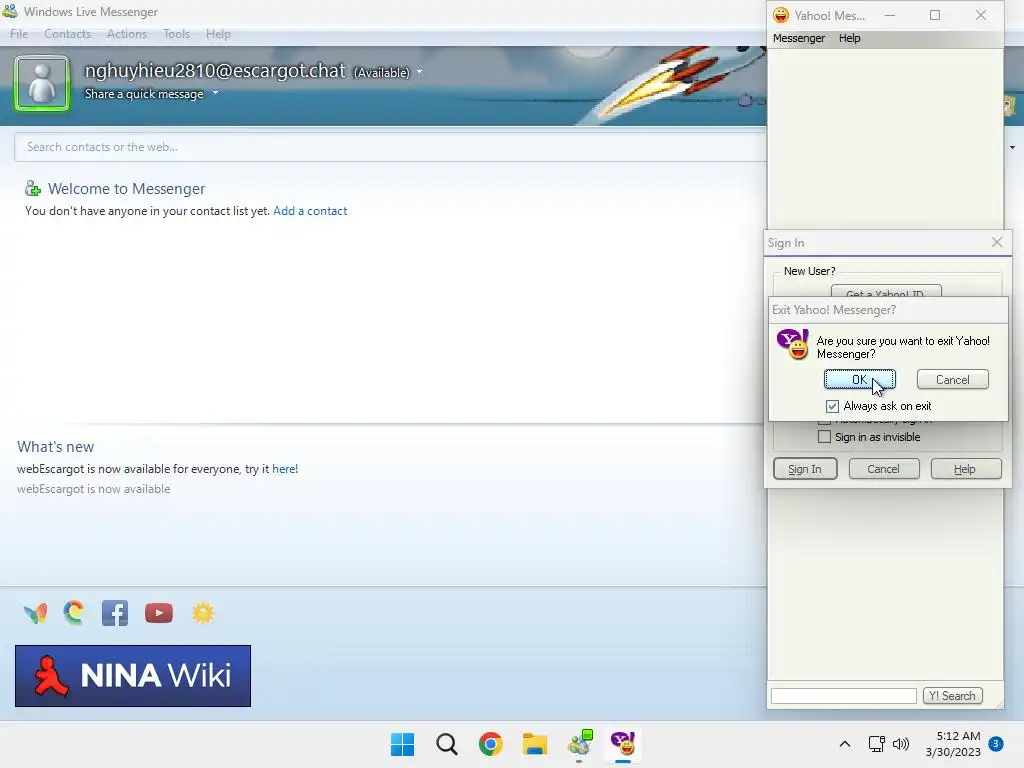This screenshot has width=1024, height=768.
Task: Close the Sign In dialog
Action: pos(997,242)
